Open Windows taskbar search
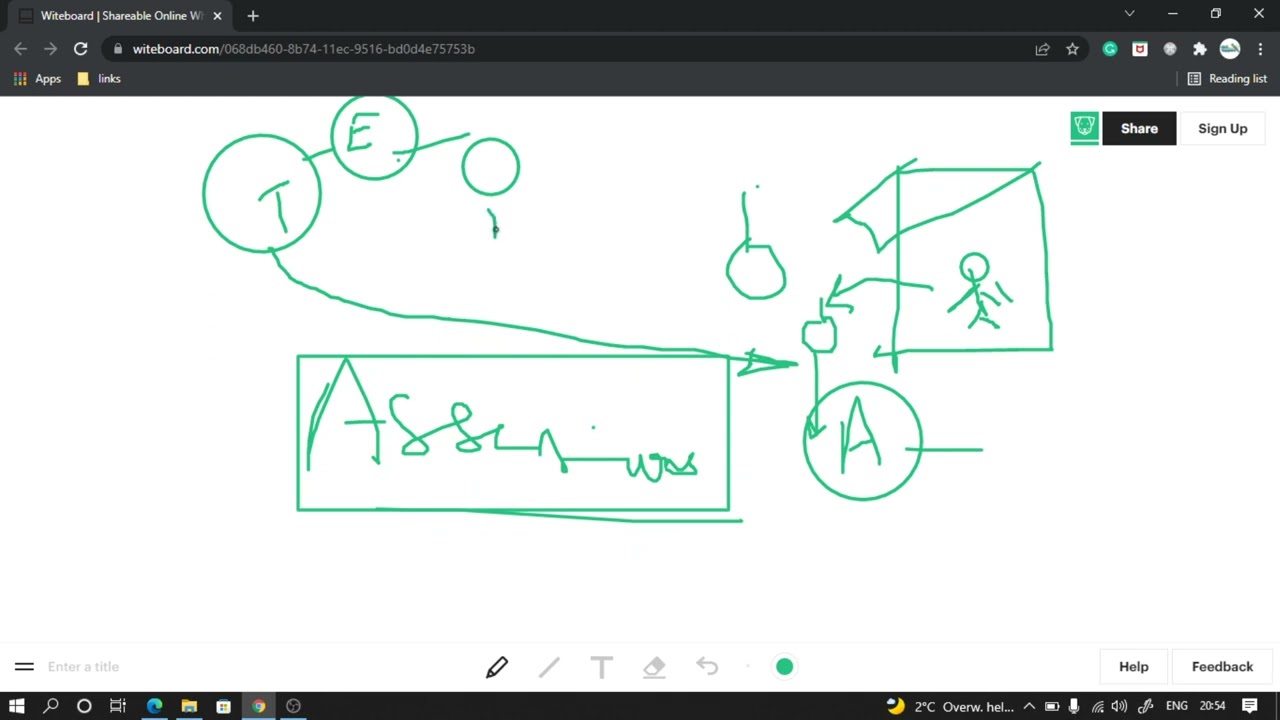This screenshot has height=720, width=1280. click(x=51, y=706)
